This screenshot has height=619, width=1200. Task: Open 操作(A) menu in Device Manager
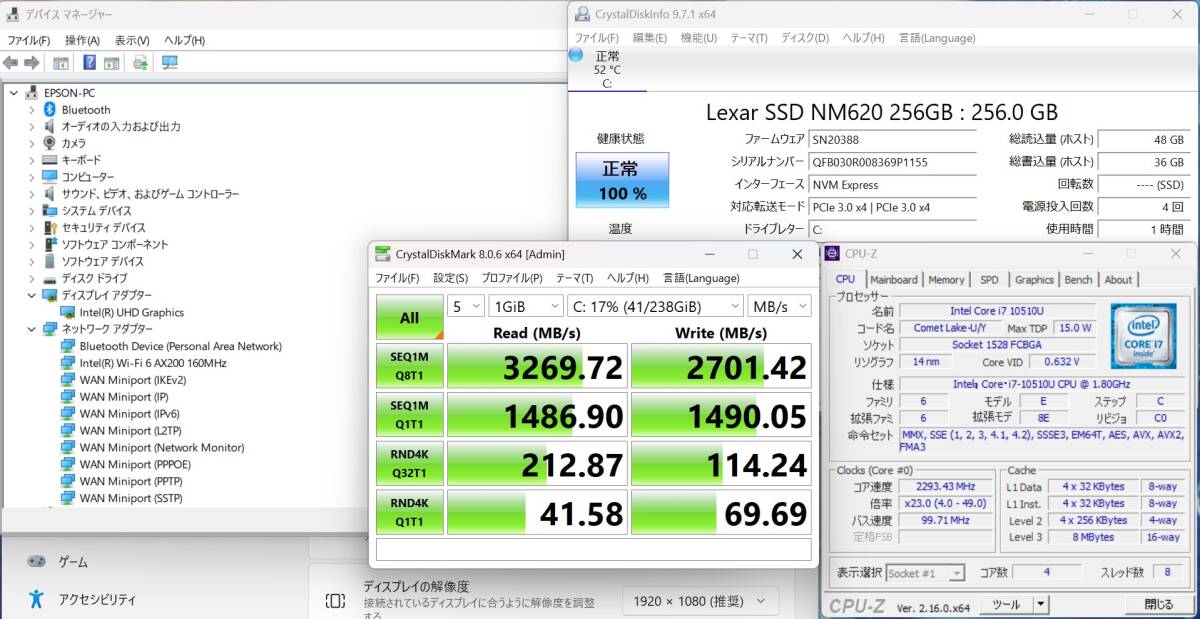coord(82,40)
